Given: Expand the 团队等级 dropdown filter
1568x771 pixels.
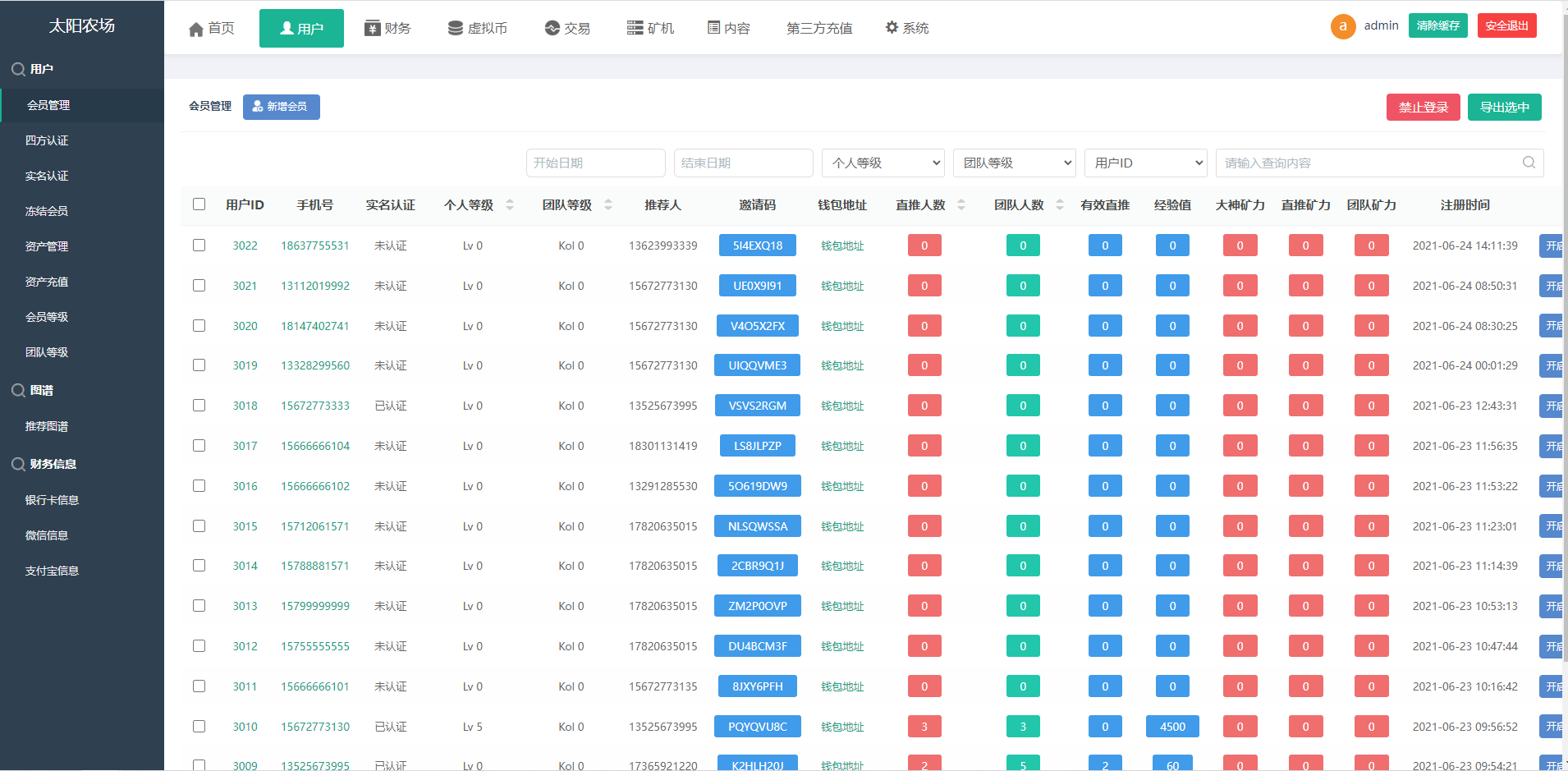Looking at the screenshot, I should (x=1014, y=163).
